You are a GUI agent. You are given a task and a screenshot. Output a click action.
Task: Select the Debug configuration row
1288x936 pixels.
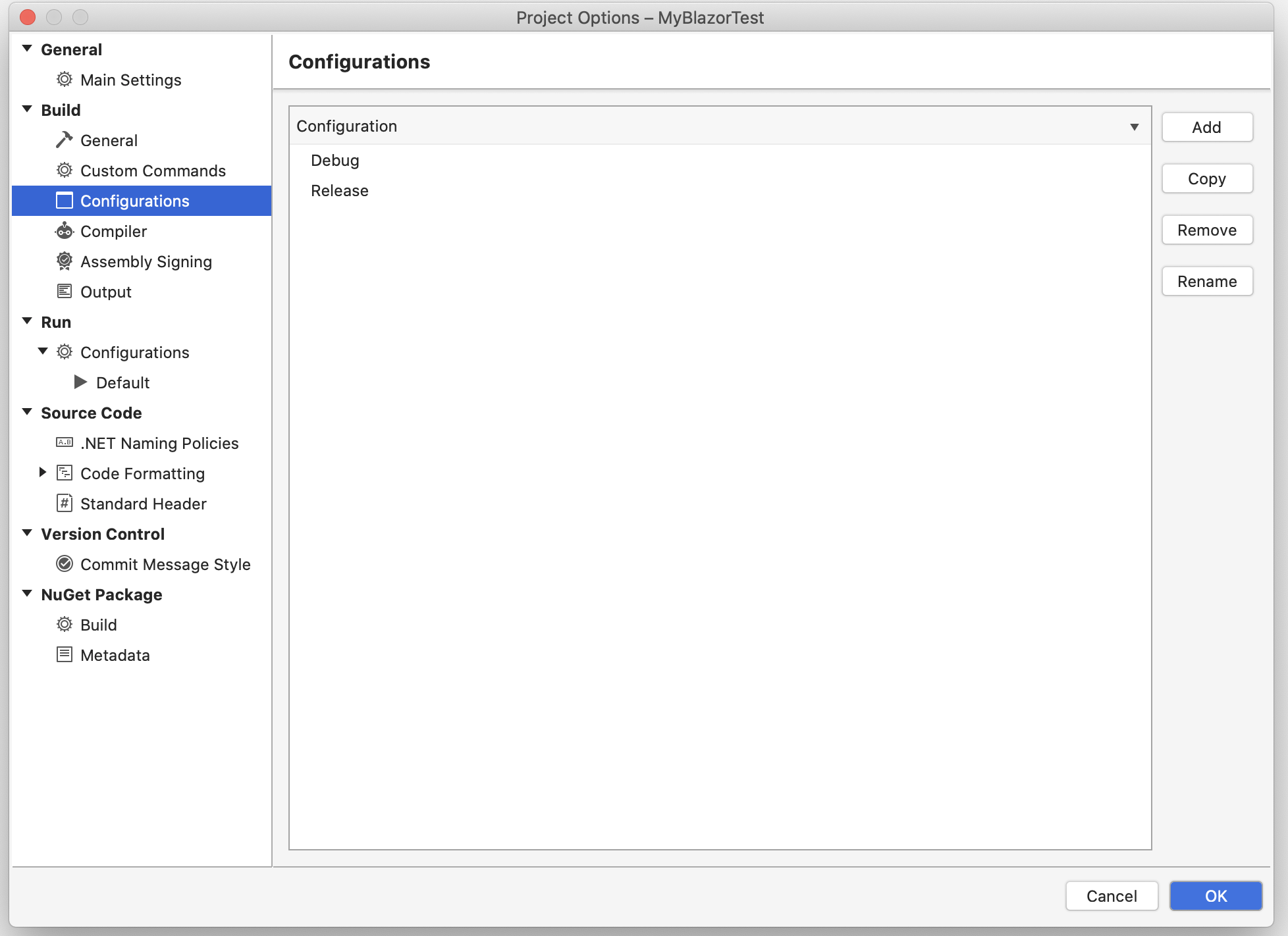coord(335,160)
